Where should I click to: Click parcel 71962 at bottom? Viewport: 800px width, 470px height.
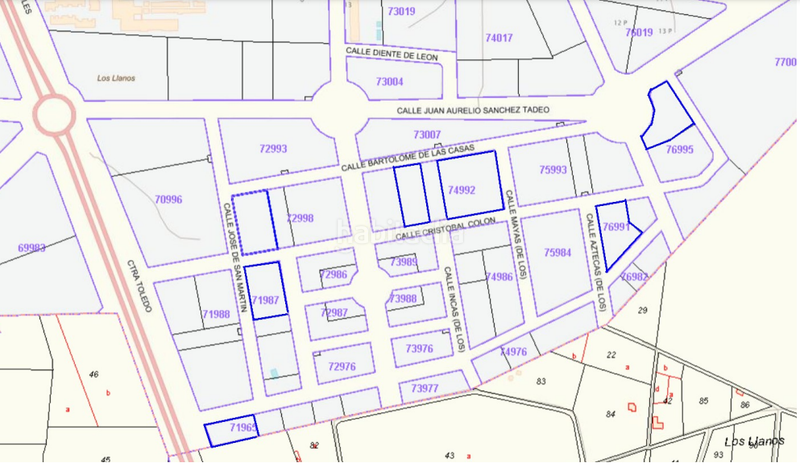click(x=241, y=428)
